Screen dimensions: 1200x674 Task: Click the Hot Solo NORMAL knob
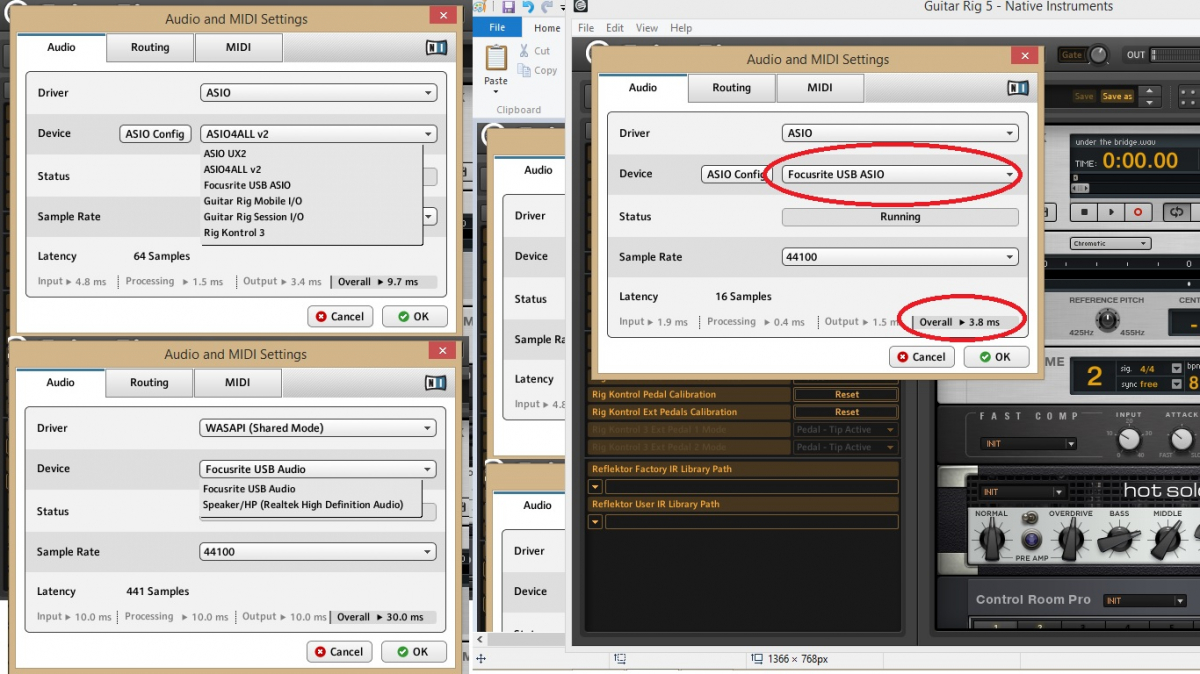tap(992, 541)
